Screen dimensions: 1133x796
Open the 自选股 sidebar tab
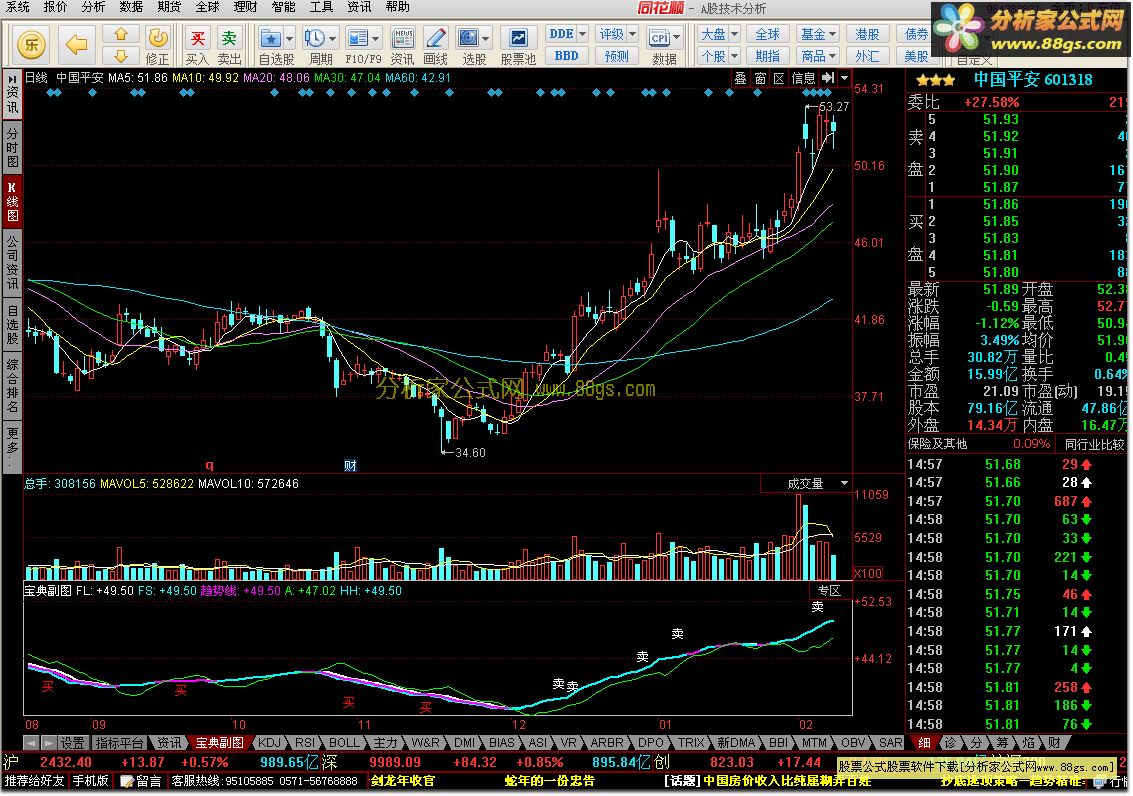12,324
